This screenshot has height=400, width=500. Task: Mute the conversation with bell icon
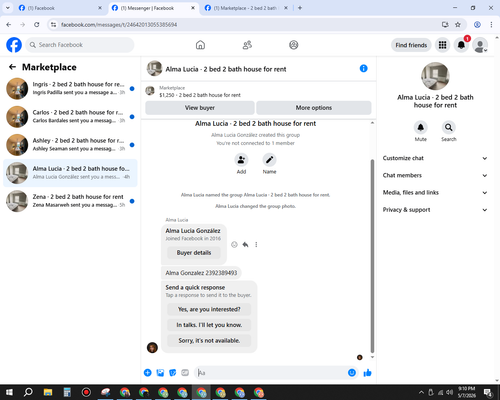click(421, 127)
